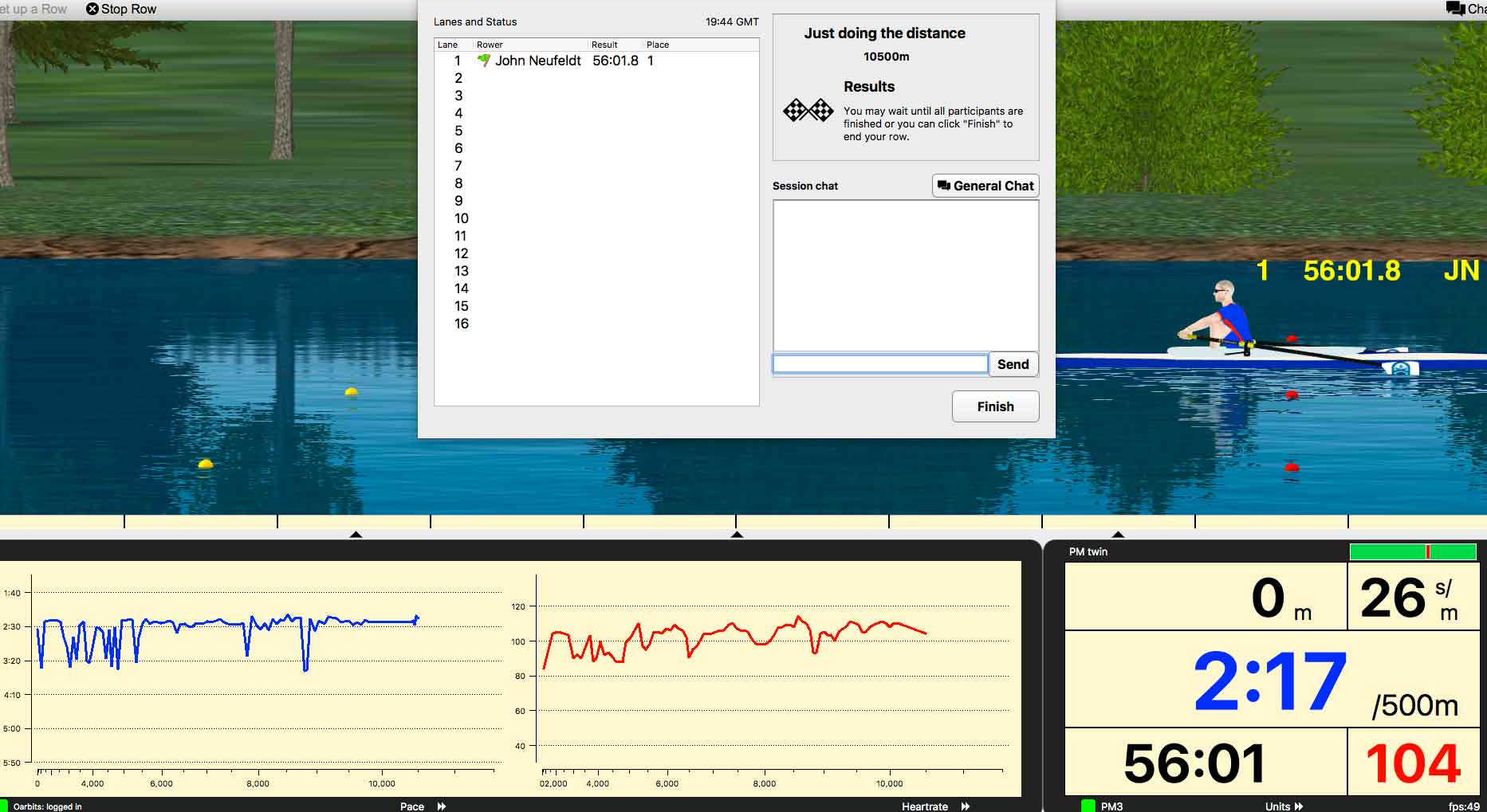Click the yellow 56:01.8 overlay in scene
The height and width of the screenshot is (812, 1487).
1351,271
